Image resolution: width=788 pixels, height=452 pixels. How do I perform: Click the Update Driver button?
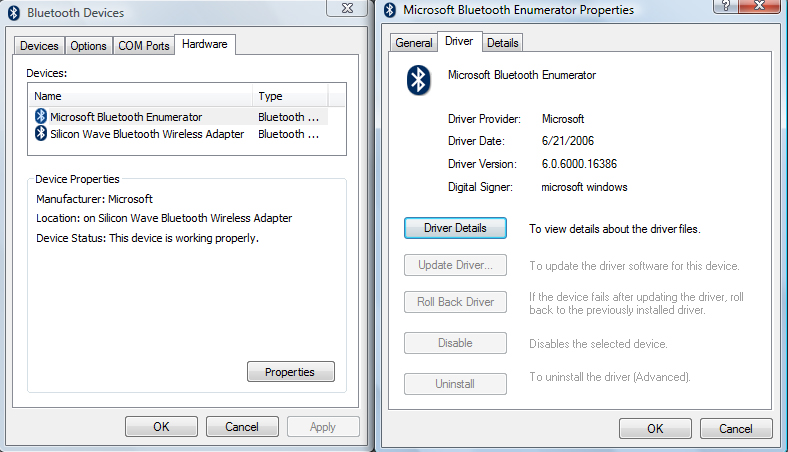point(455,265)
